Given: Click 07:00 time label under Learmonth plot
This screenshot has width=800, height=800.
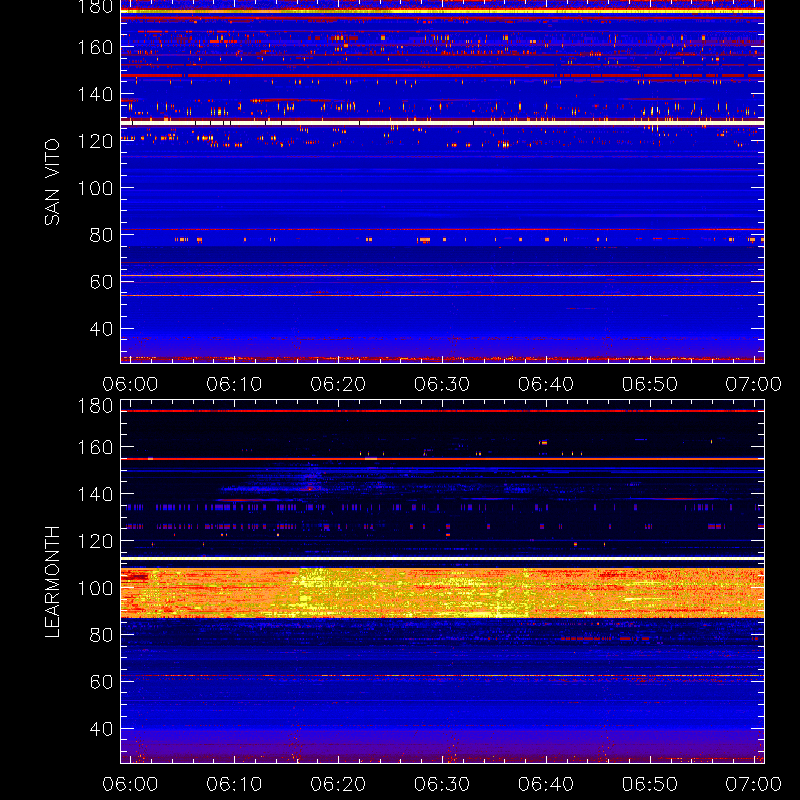Looking at the screenshot, I should [x=754, y=784].
